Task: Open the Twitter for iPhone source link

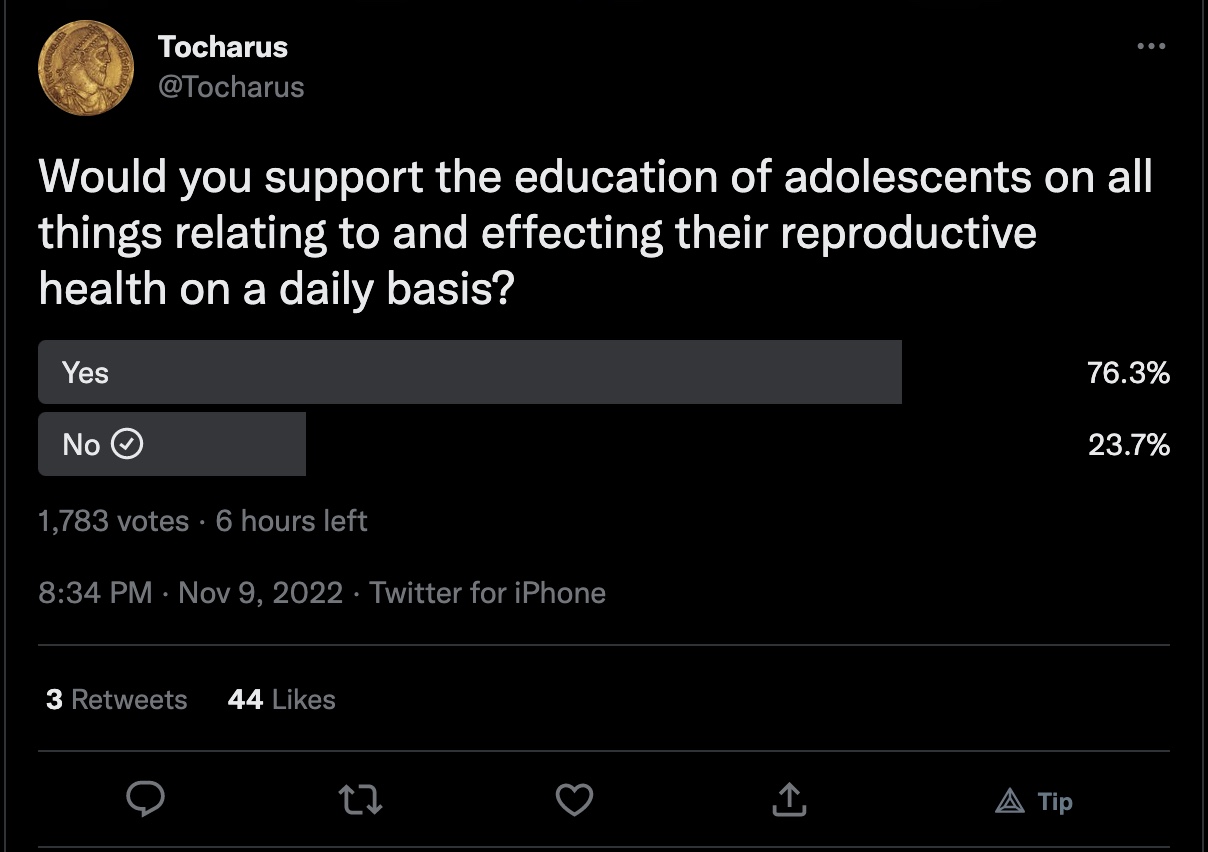Action: [487, 593]
